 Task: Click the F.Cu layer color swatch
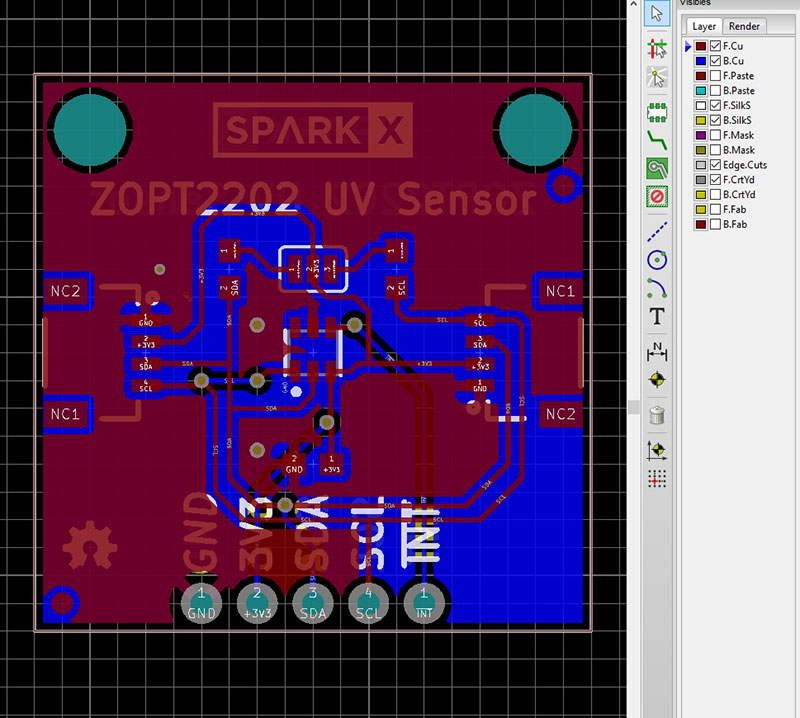click(701, 46)
